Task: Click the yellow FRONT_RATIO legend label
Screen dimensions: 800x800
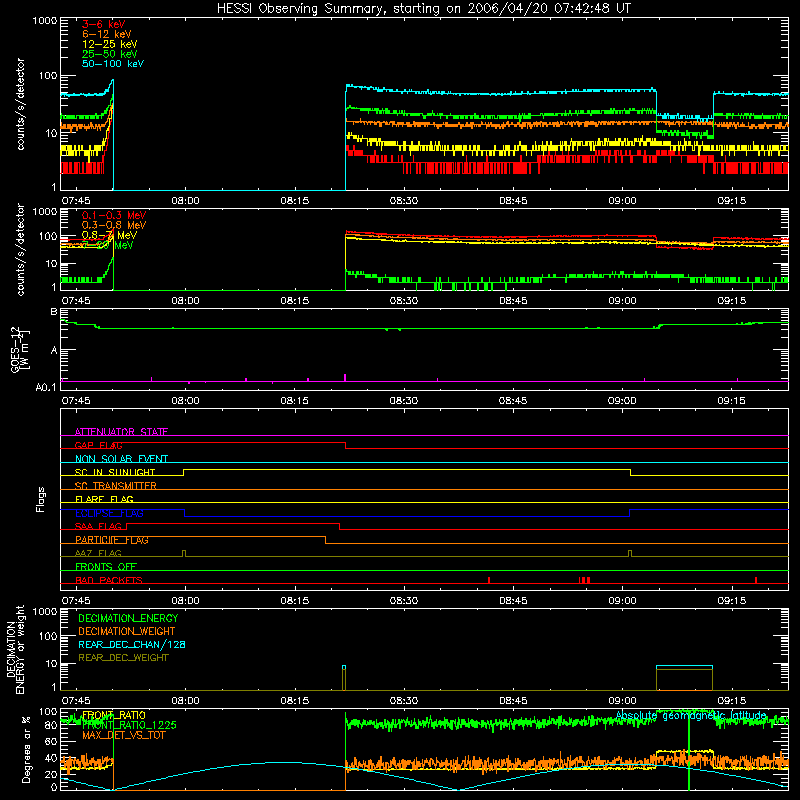Action: [114, 715]
